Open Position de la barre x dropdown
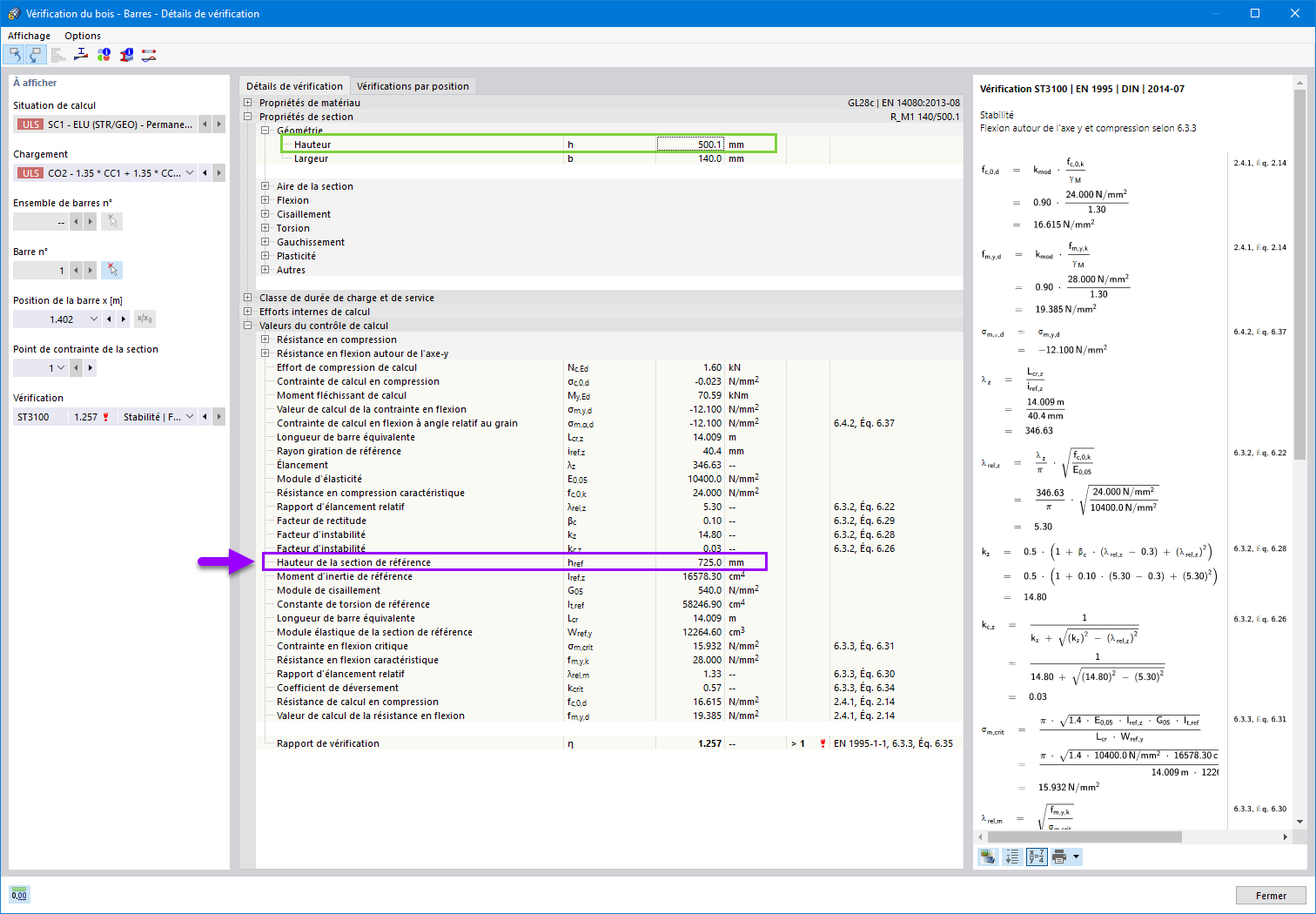Viewport: 1316px width, 914px height. pos(94,319)
